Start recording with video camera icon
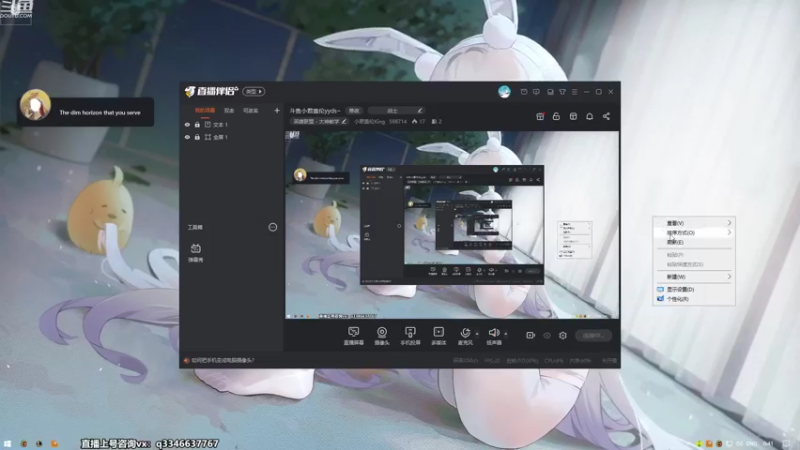Image resolution: width=800 pixels, height=450 pixels. (531, 335)
